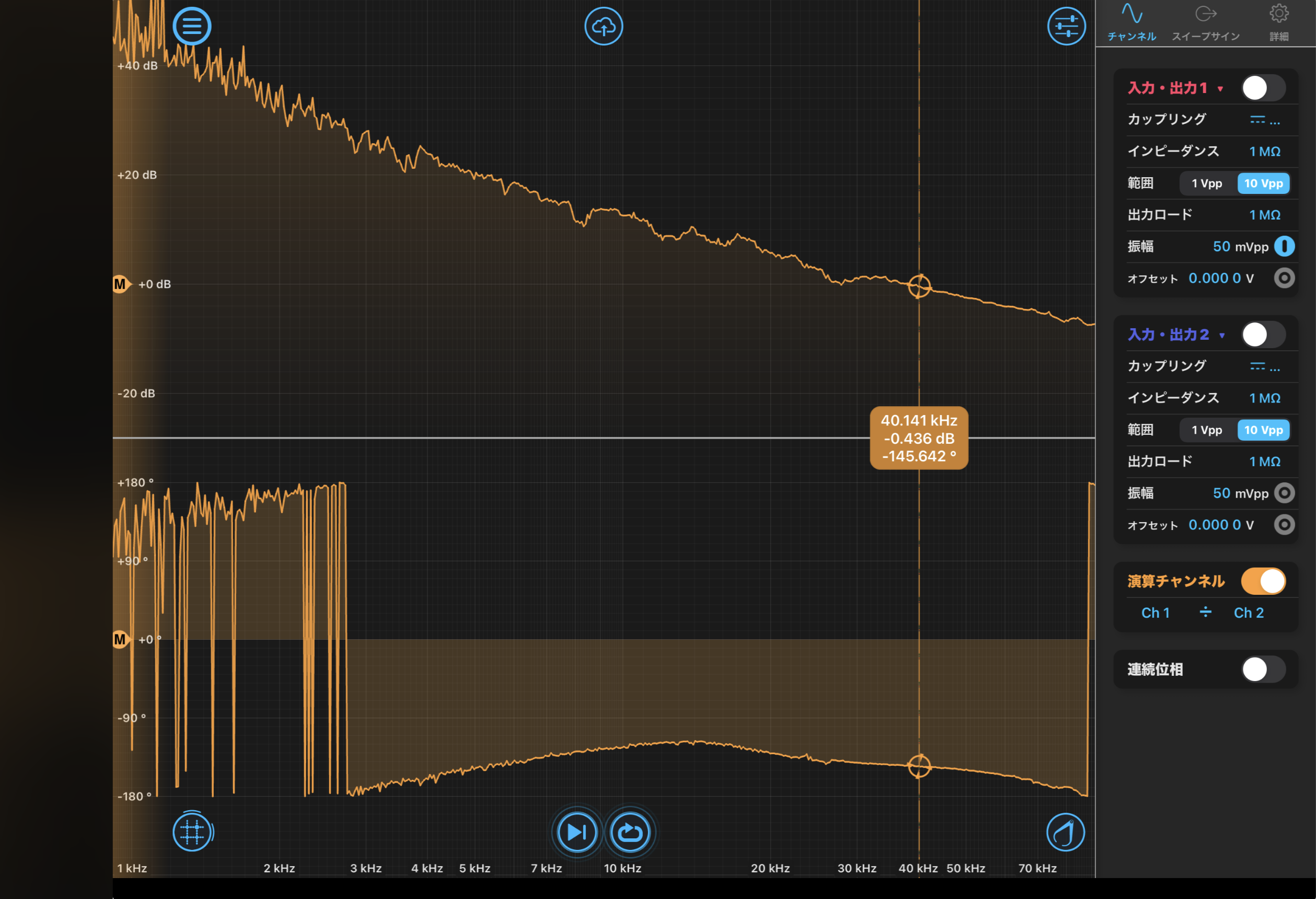Tap the +20 dB axis label

pyautogui.click(x=137, y=175)
